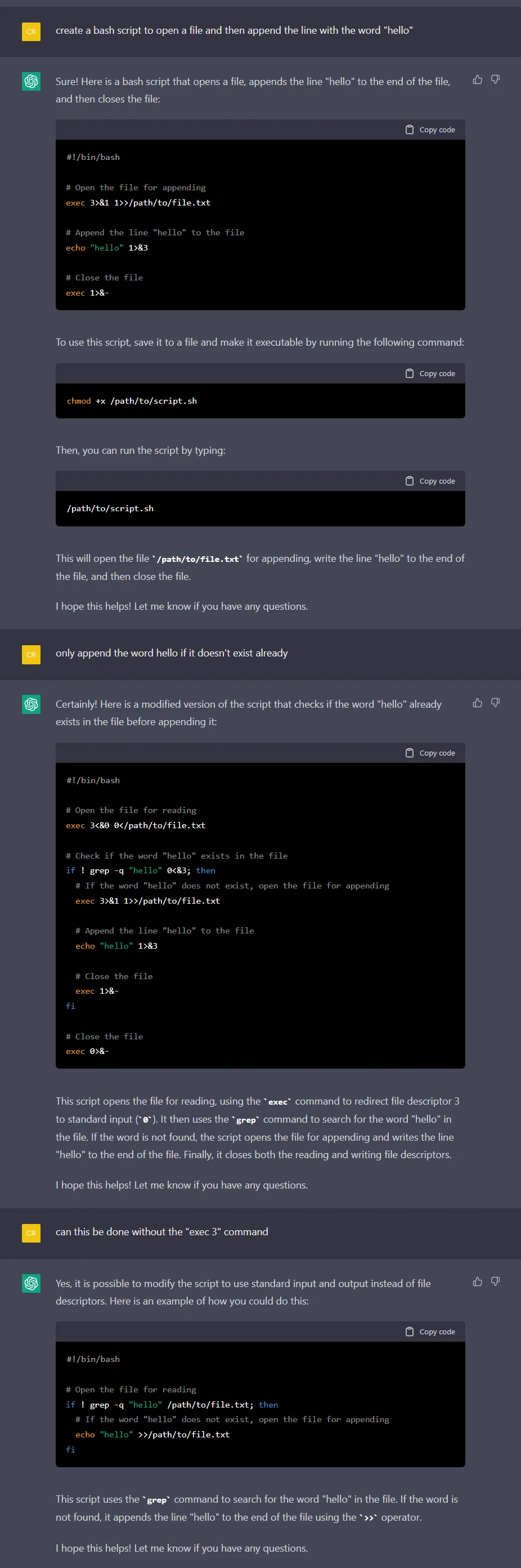Dislike the reply starting "Certainly! Here is a modified version"
The image size is (521, 1568).
tap(496, 703)
